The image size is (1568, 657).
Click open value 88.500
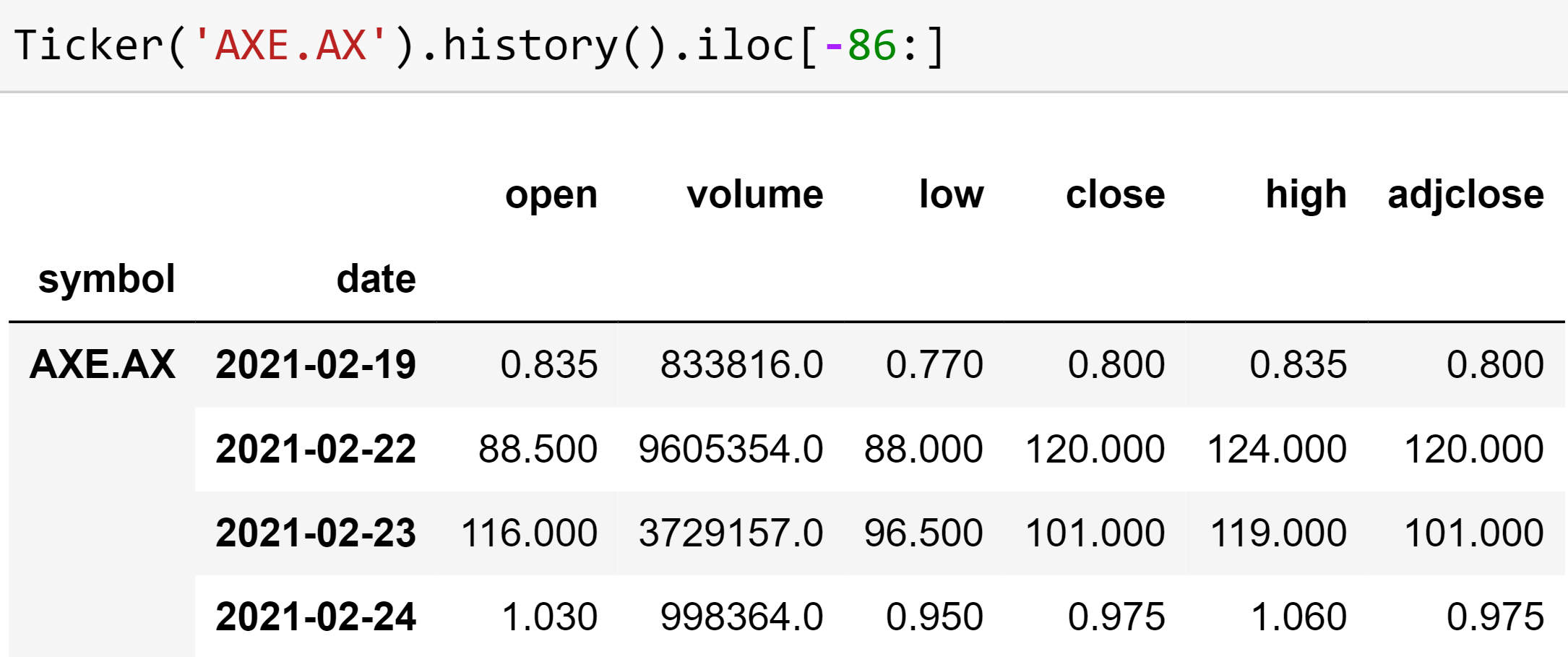[538, 449]
